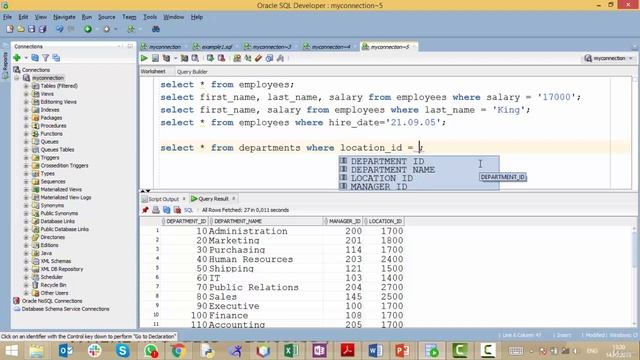Select Oracle NoSQL Connections item
This screenshot has height=360, width=640.
(52, 301)
